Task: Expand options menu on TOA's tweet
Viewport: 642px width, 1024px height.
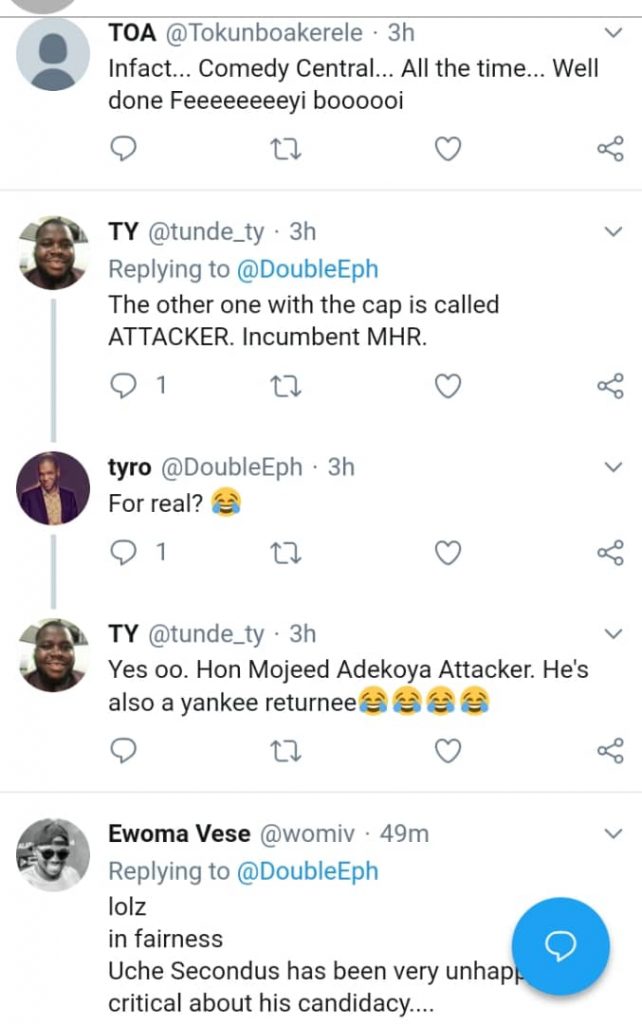Action: point(612,33)
